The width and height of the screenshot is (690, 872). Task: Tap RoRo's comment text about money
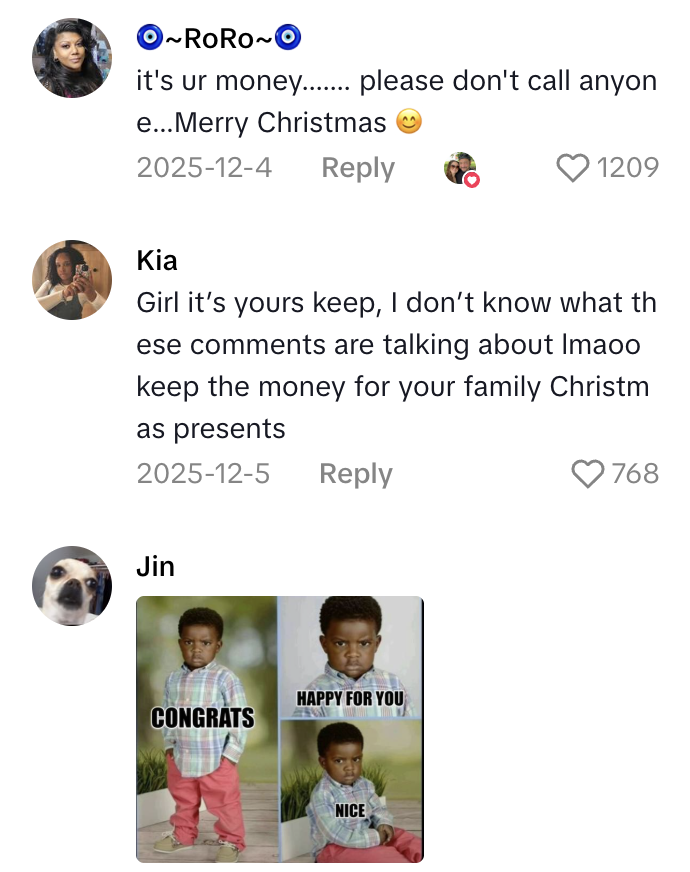pos(395,101)
